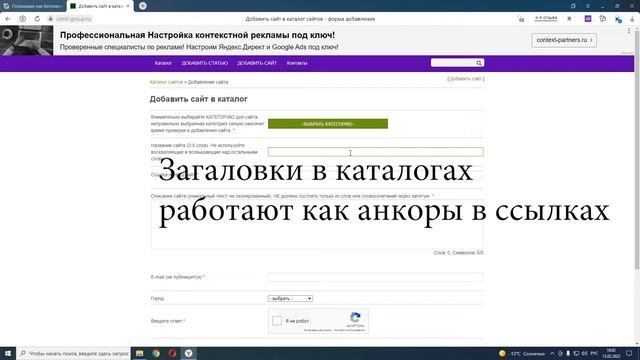Open the notification center icon
Image resolution: width=640 pixels, height=360 pixels.
point(629,353)
